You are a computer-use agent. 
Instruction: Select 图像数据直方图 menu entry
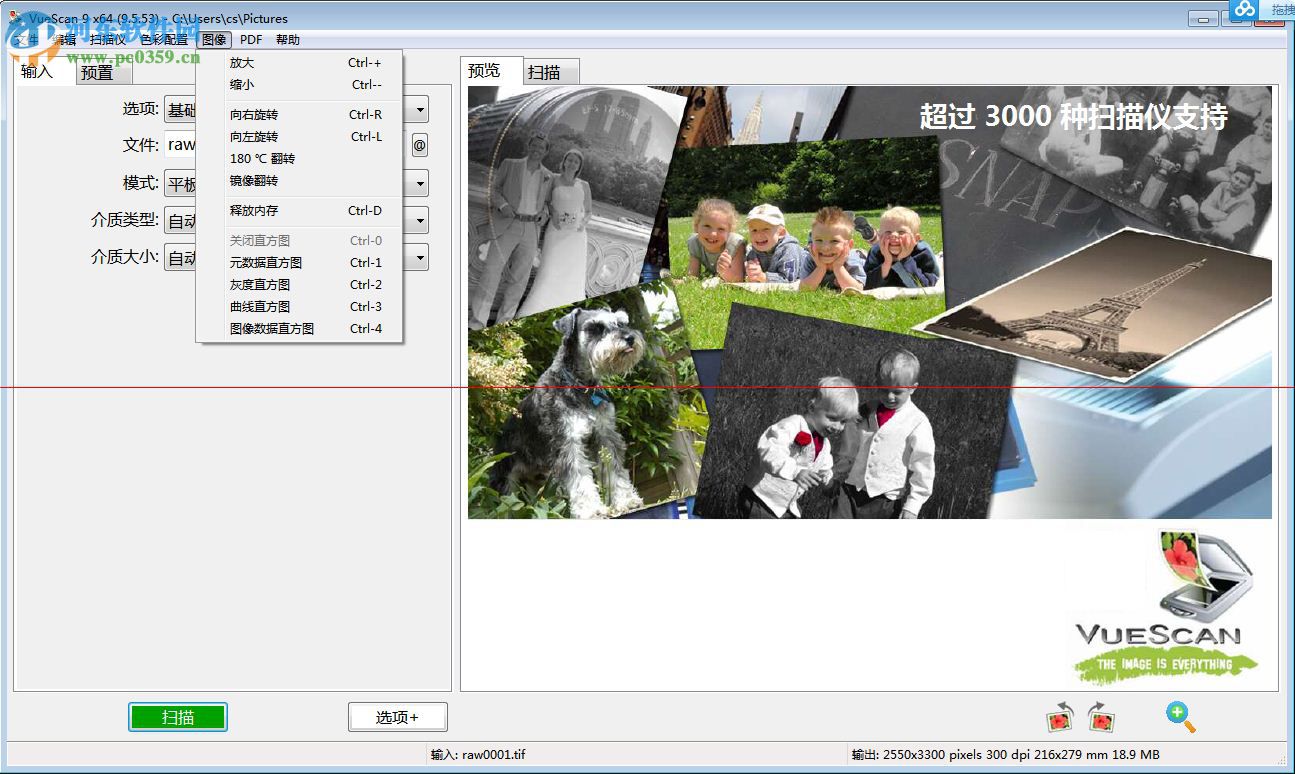pyautogui.click(x=300, y=329)
